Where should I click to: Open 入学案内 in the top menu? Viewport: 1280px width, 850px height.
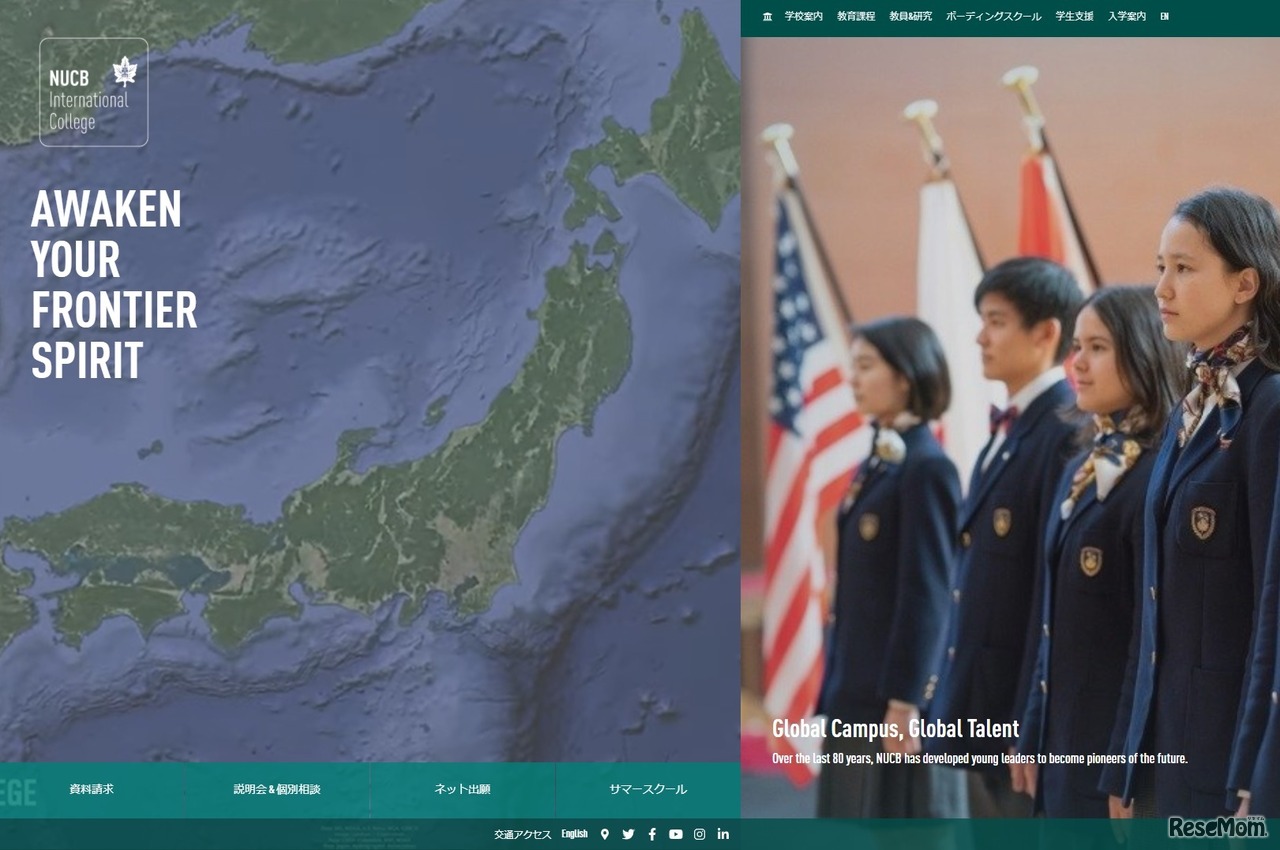1126,17
